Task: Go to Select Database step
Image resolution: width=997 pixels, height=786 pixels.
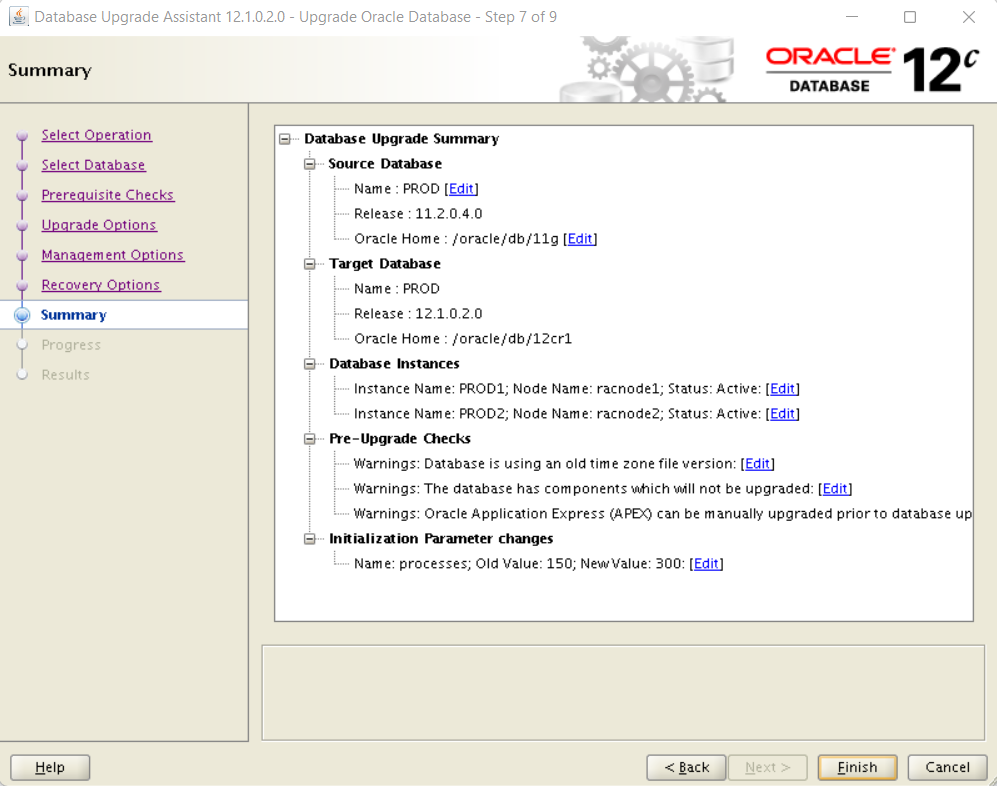Action: click(x=93, y=165)
